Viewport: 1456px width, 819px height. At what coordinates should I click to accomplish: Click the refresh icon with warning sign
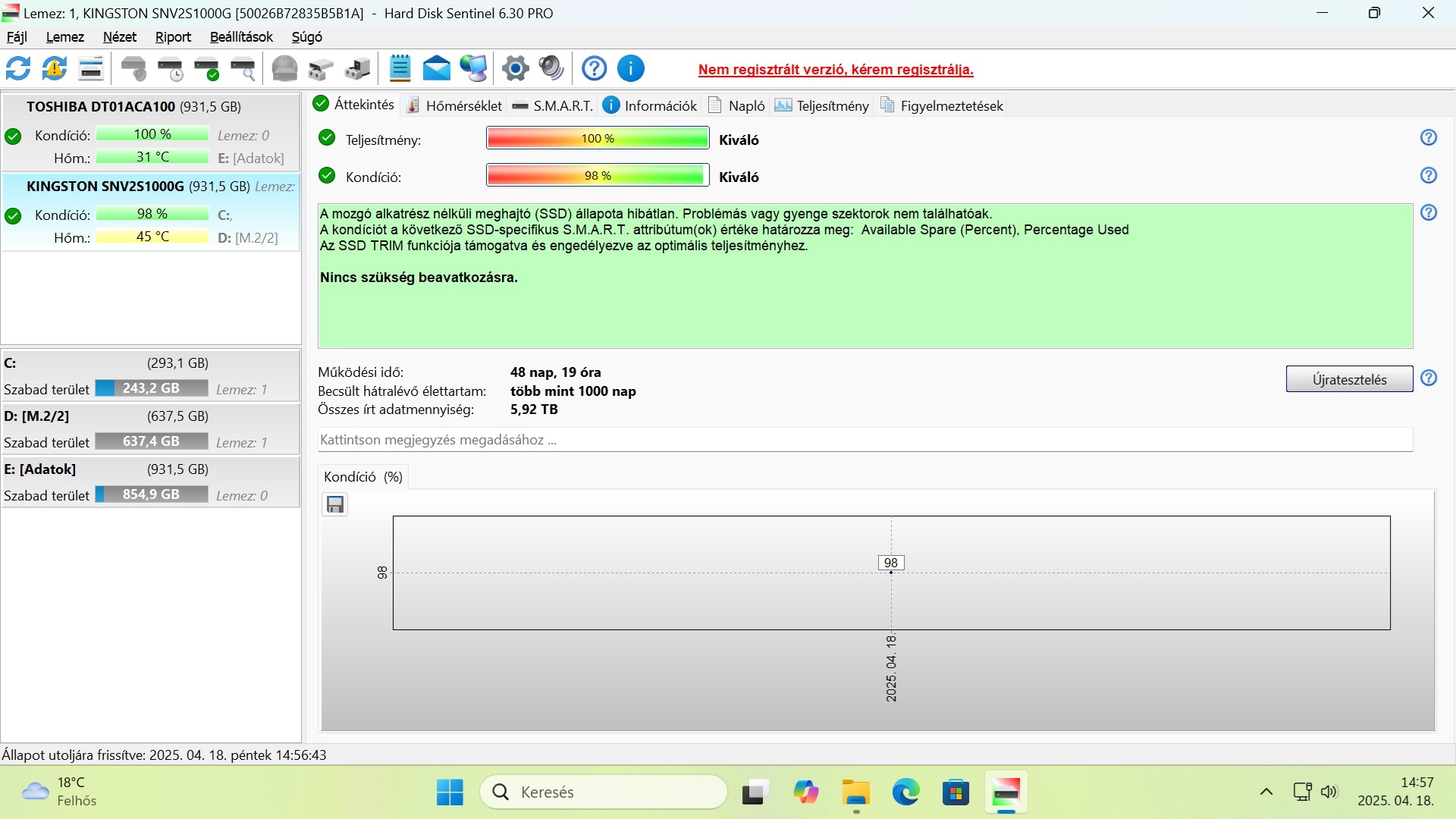pos(54,69)
